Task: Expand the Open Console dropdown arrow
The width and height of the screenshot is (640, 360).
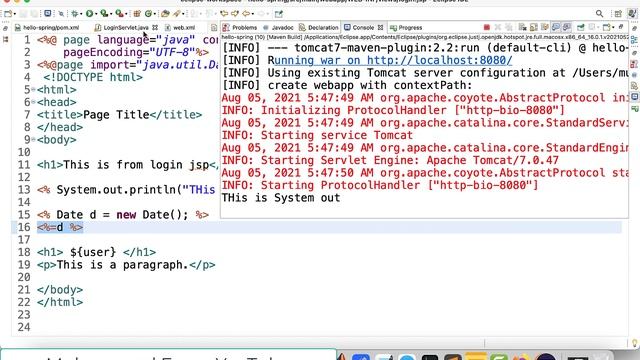Action: point(613,27)
